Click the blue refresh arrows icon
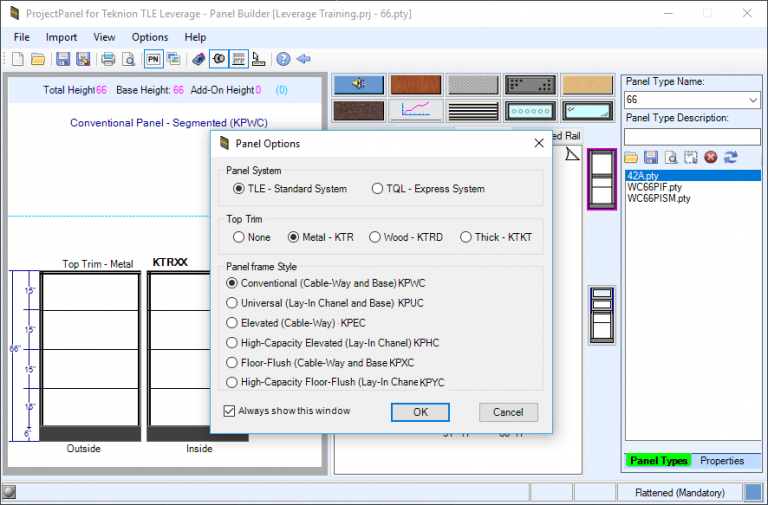 [x=731, y=157]
